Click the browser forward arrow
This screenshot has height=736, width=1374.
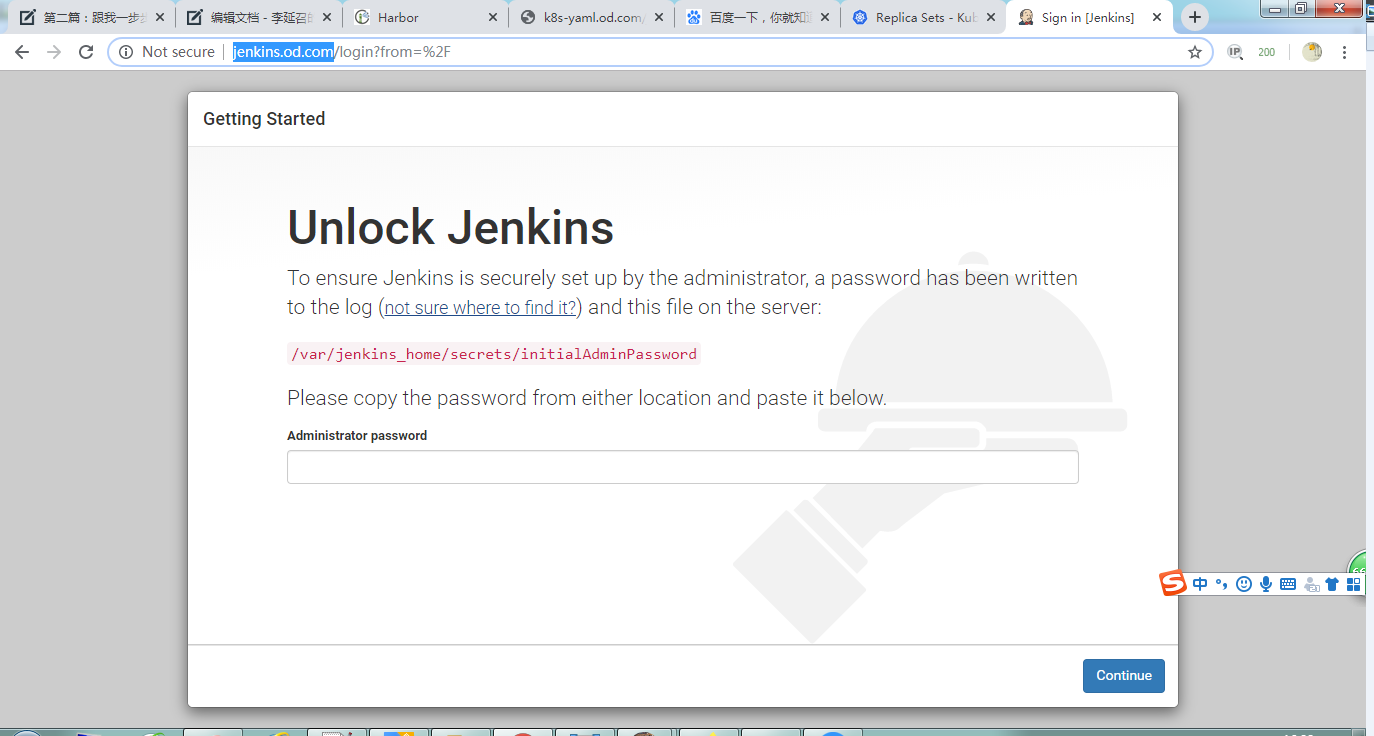54,52
